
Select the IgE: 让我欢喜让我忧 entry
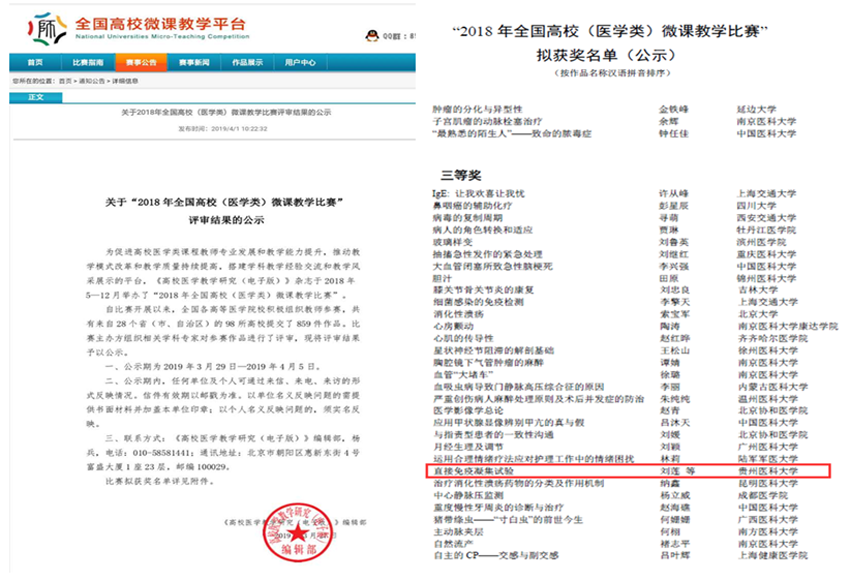coord(478,193)
